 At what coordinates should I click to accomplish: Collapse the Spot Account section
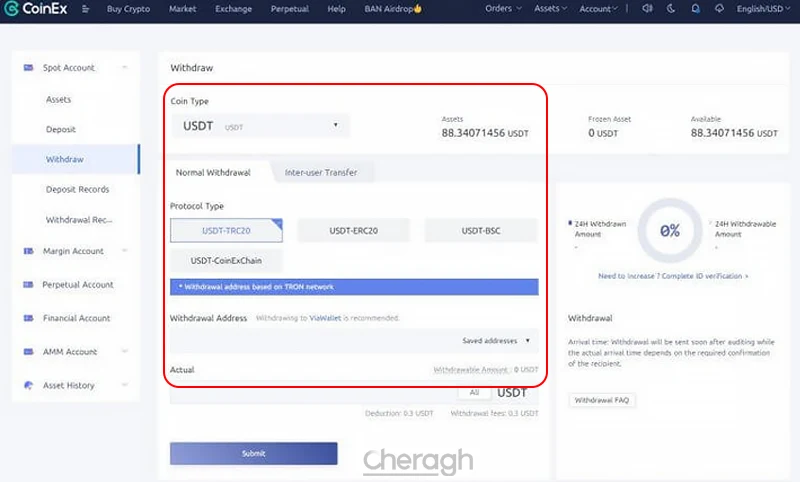[x=124, y=67]
